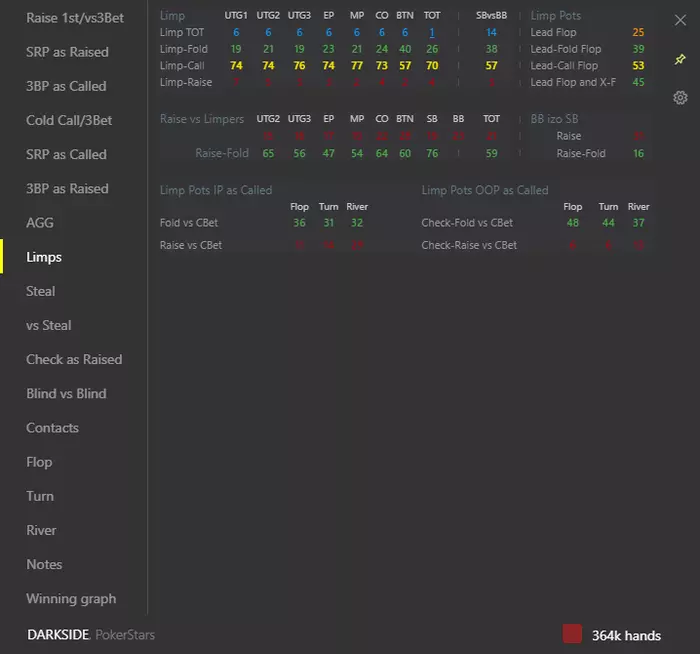Select the Limp-Call row label
This screenshot has width=700, height=654.
click(182, 66)
